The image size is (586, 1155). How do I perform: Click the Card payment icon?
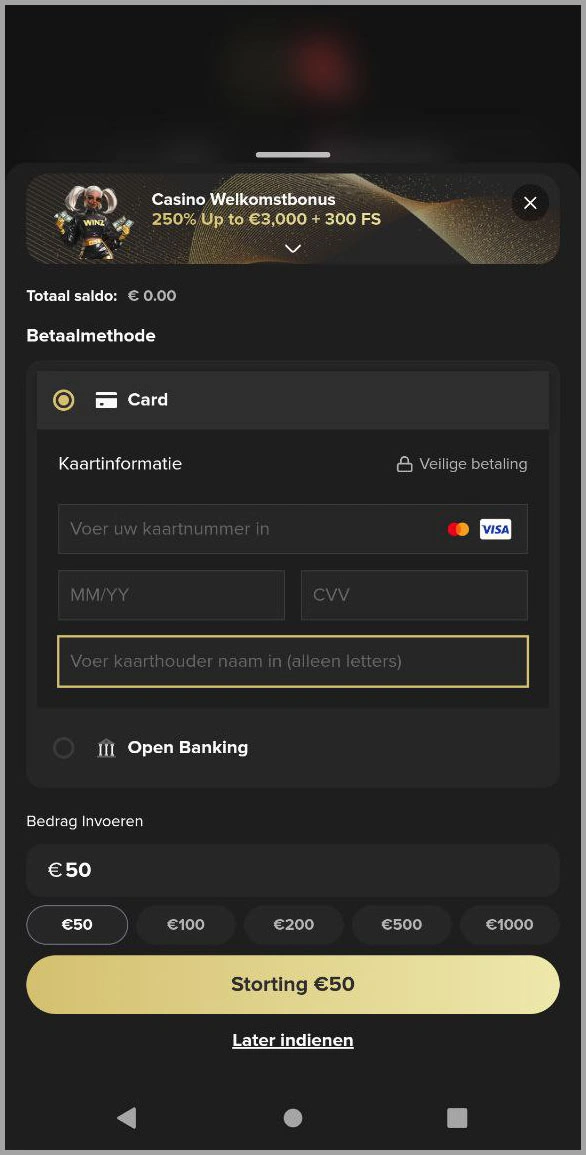point(107,399)
